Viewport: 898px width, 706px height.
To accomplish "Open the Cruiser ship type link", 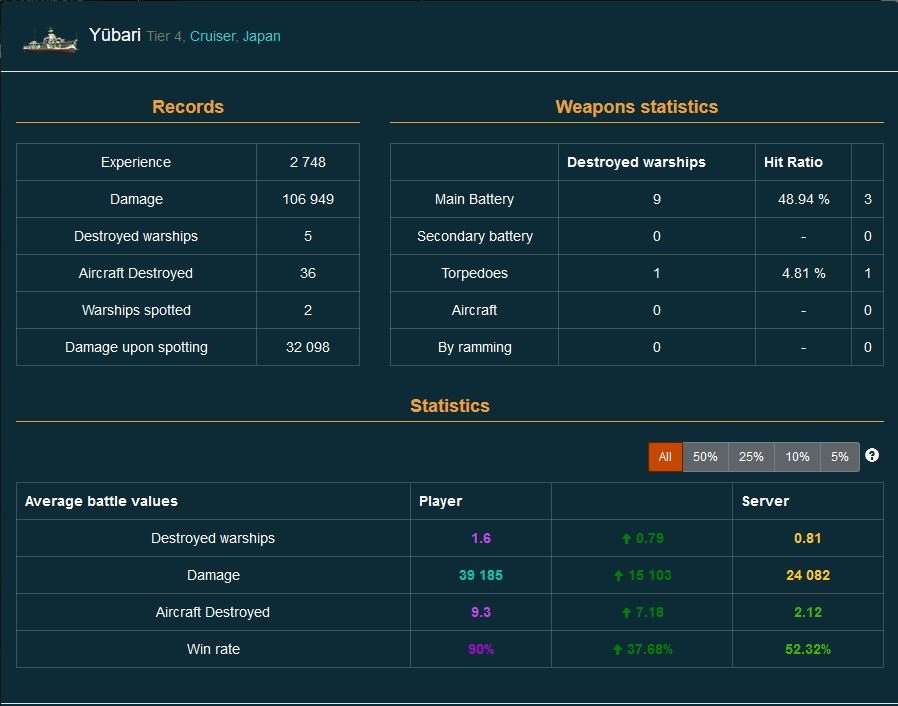I will pyautogui.click(x=213, y=37).
